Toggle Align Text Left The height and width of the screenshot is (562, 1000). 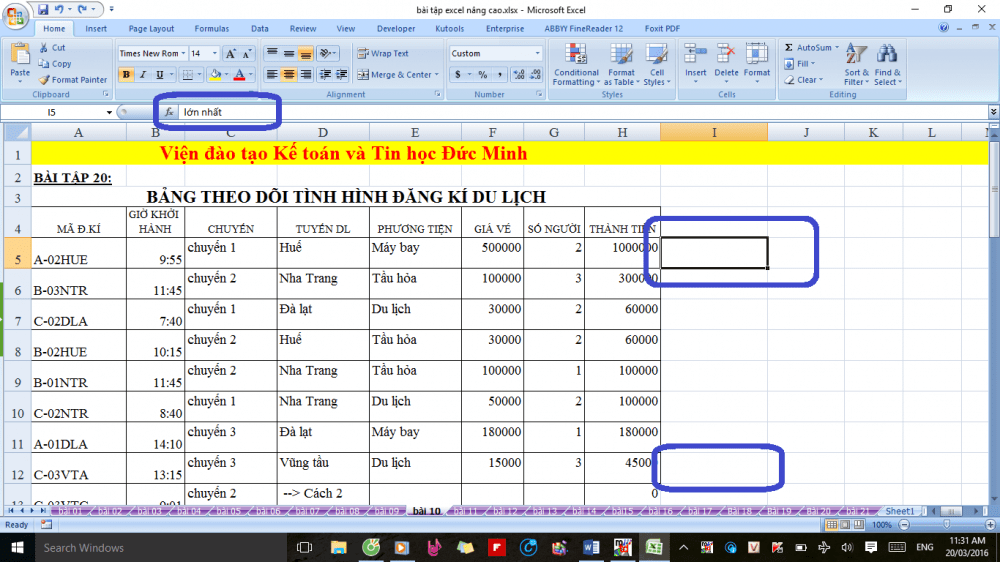(272, 75)
